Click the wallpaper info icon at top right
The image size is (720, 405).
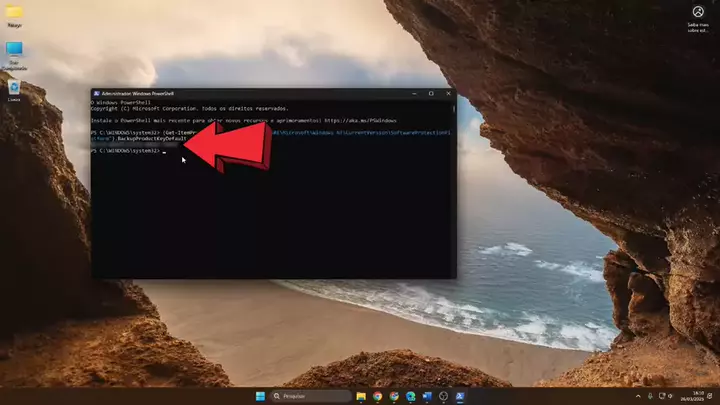(698, 12)
